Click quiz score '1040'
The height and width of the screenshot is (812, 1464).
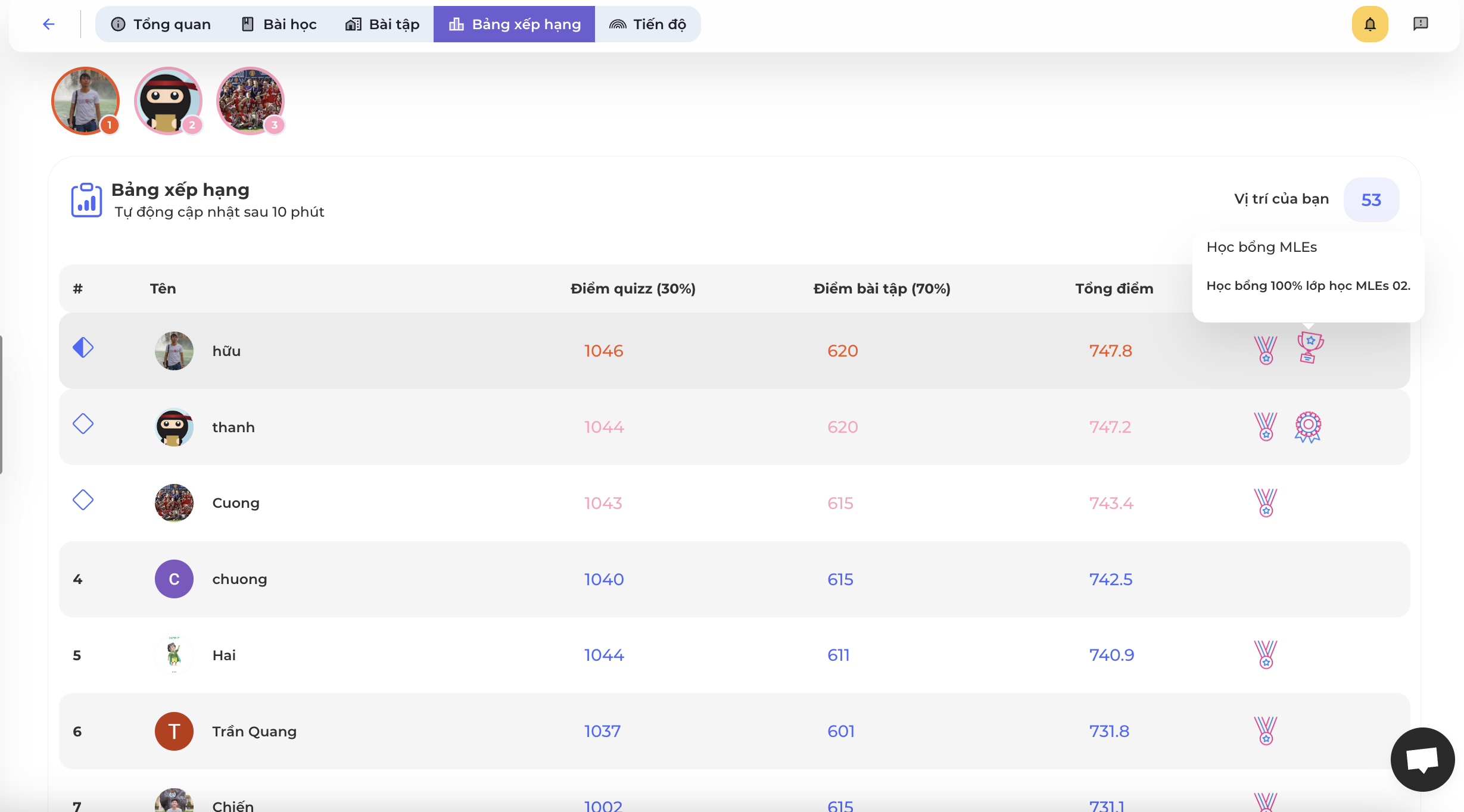(604, 579)
